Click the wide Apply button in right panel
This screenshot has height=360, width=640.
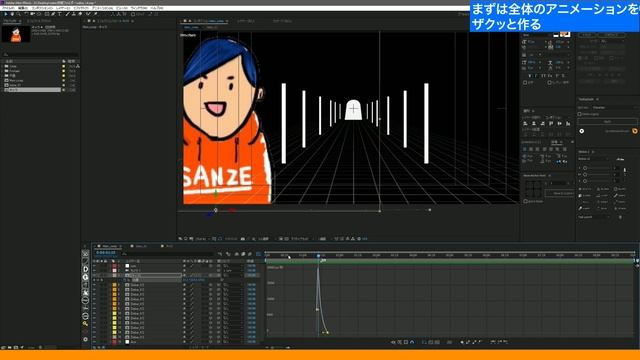pos(607,122)
